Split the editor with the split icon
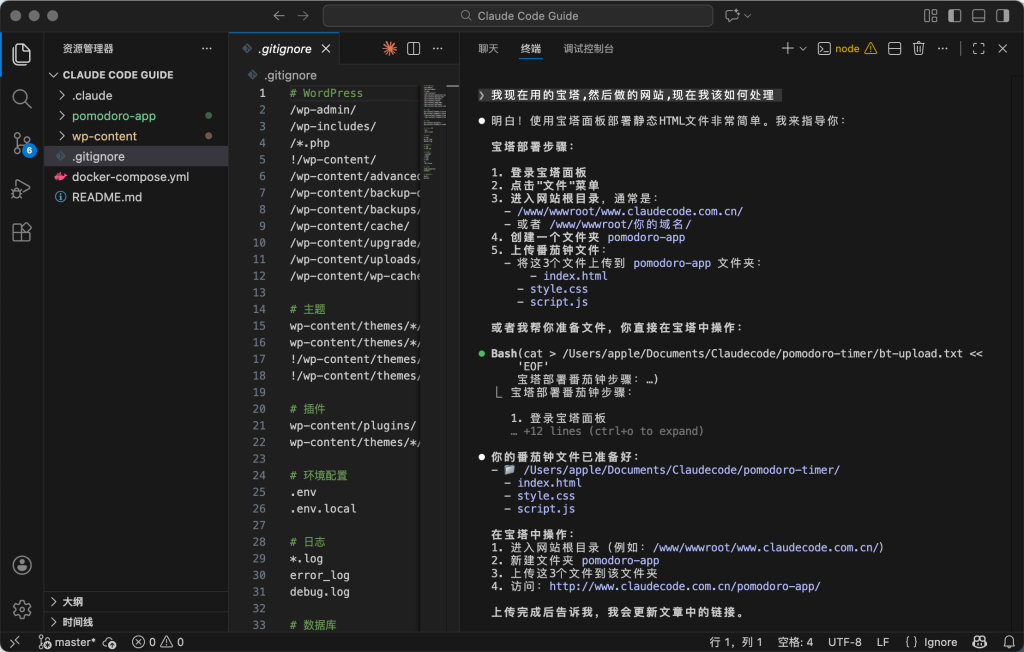Viewport: 1024px width, 652px height. [413, 48]
